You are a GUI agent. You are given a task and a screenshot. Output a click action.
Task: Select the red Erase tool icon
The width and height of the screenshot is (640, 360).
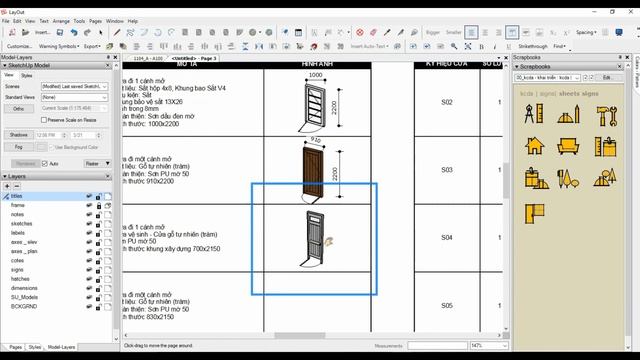(360, 32)
